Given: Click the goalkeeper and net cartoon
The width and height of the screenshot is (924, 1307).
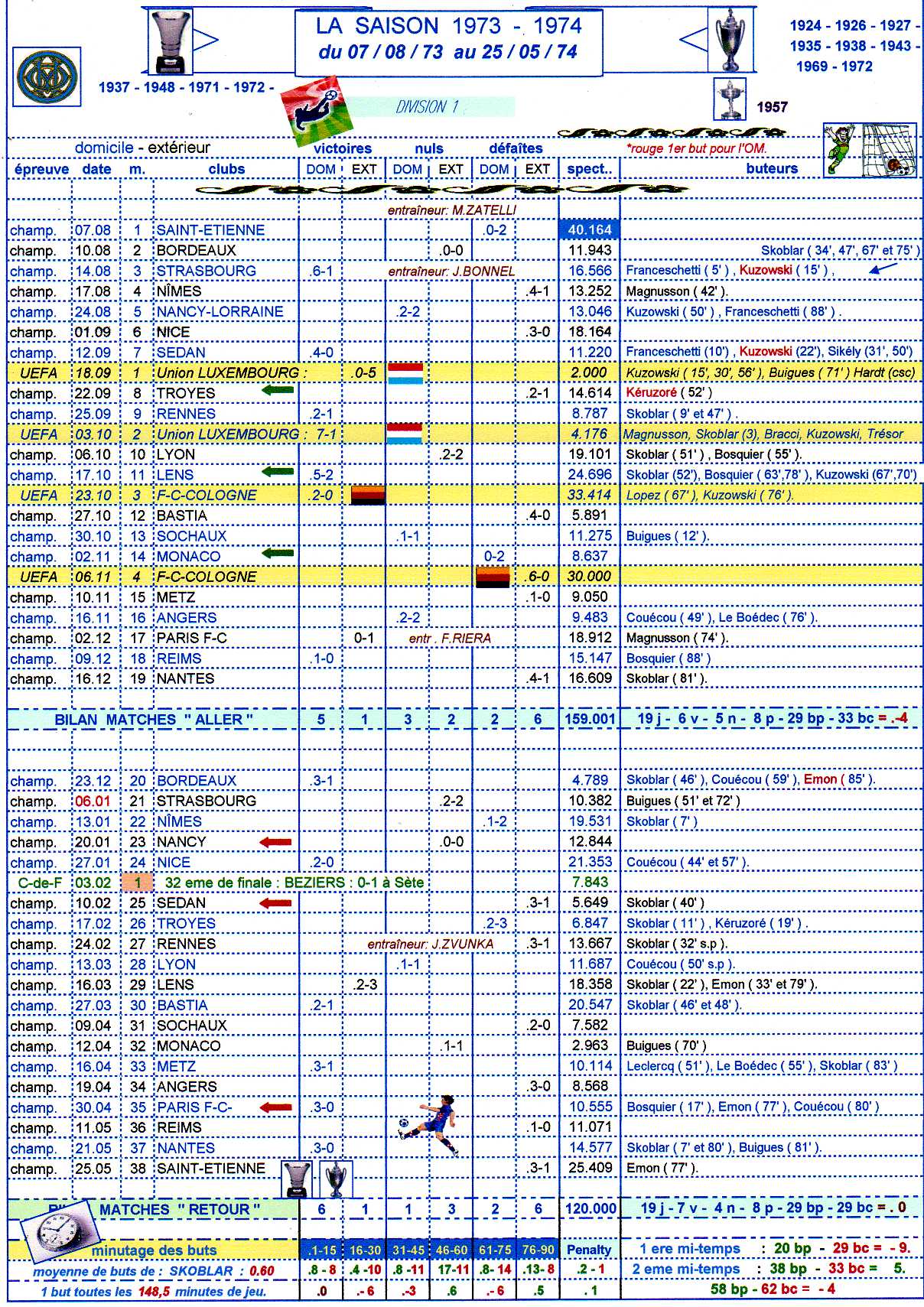Looking at the screenshot, I should [870, 150].
